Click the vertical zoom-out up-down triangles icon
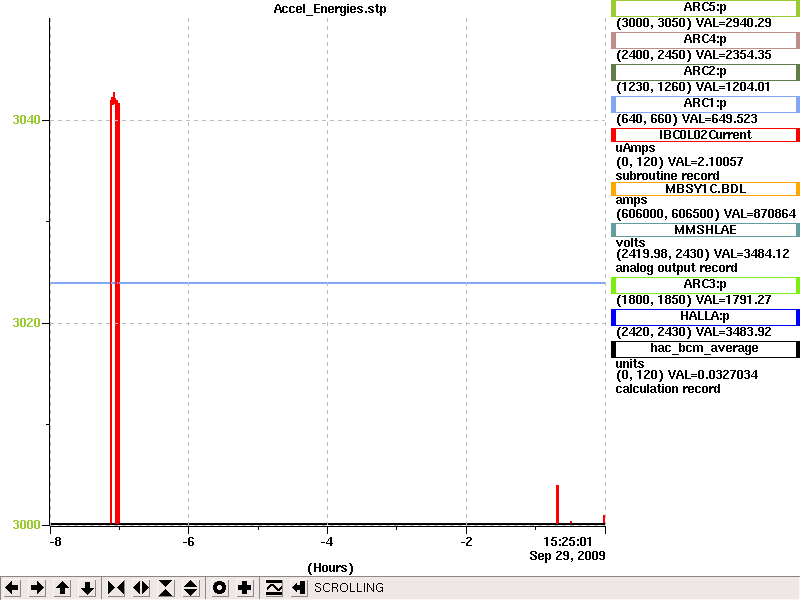The image size is (800, 600). pos(191,588)
